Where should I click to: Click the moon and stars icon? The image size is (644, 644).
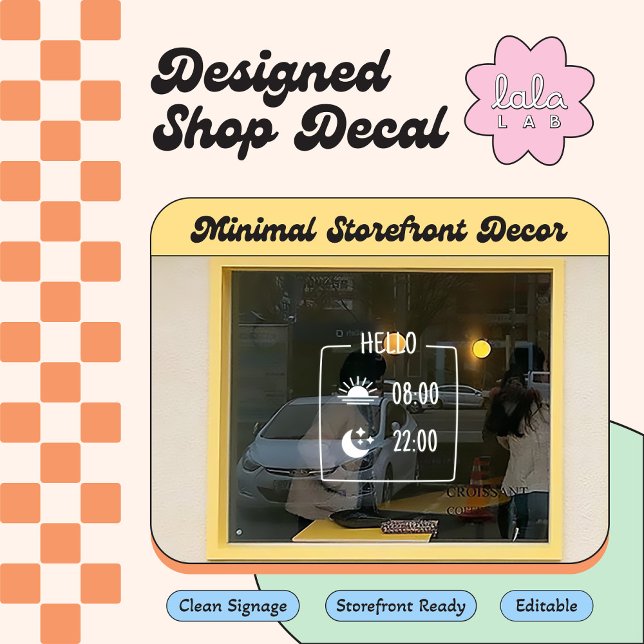click(357, 441)
